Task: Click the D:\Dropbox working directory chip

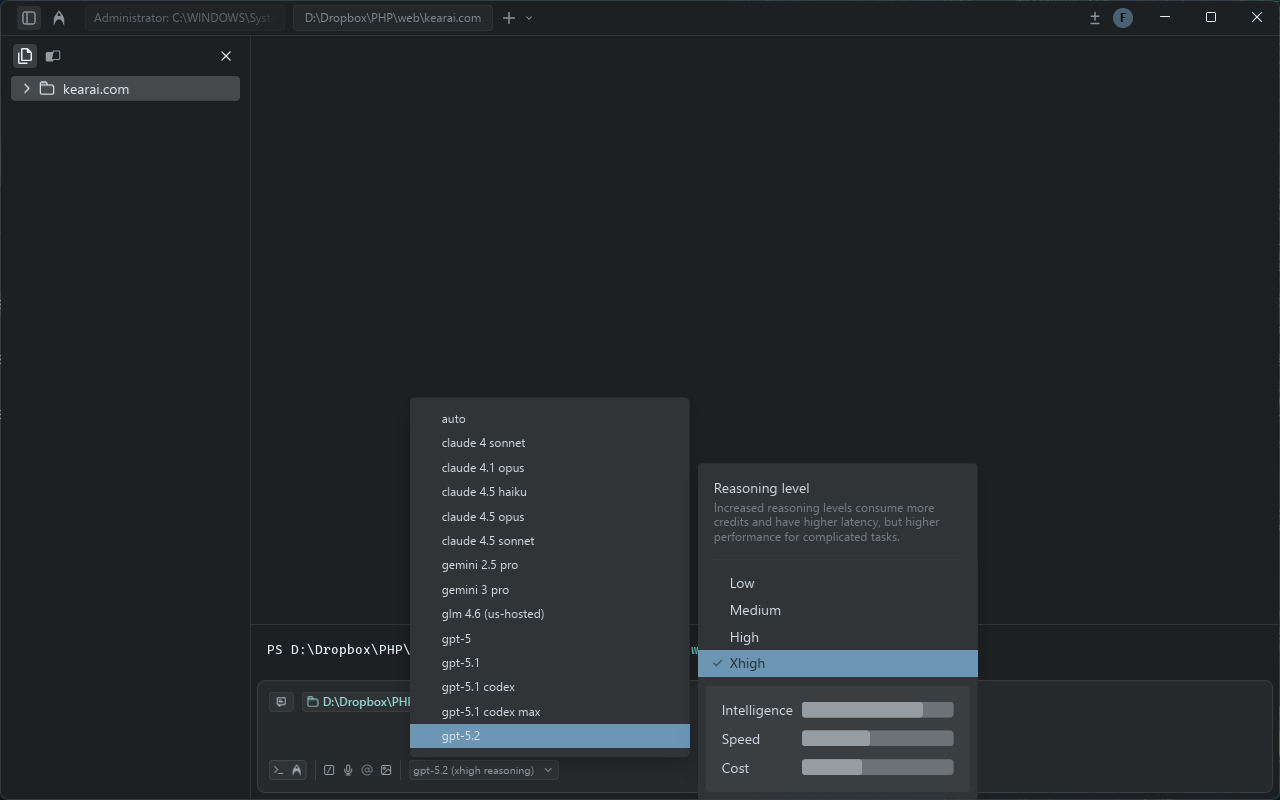Action: pyautogui.click(x=357, y=702)
